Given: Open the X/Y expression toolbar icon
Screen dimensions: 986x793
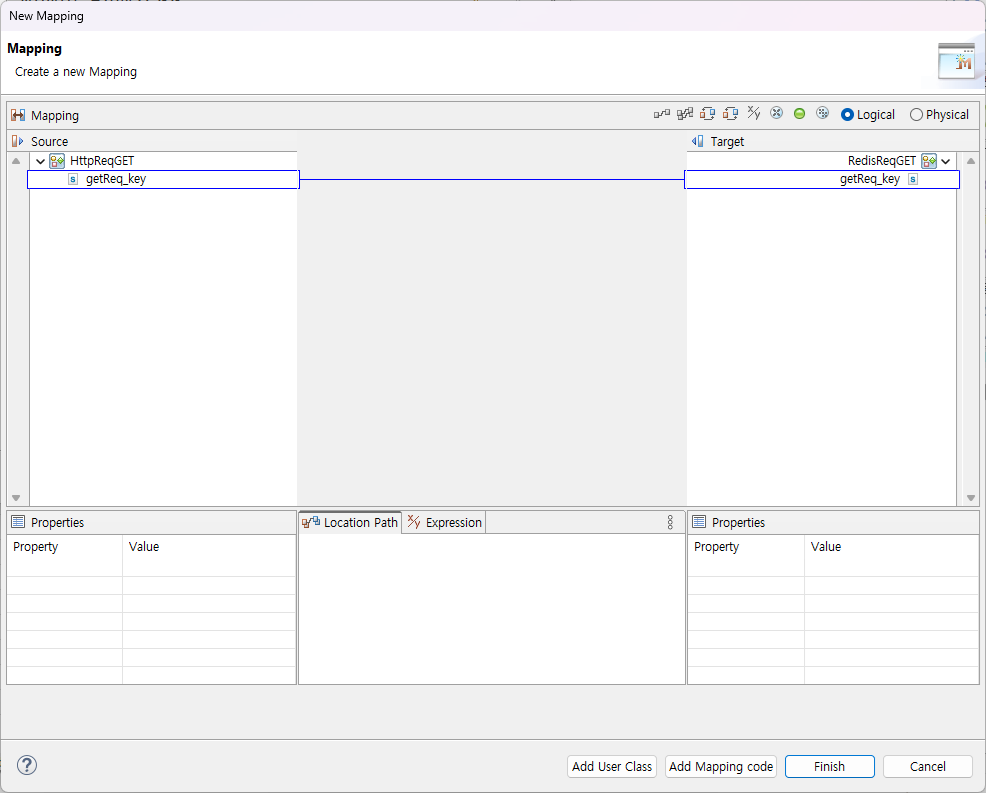Looking at the screenshot, I should point(753,114).
